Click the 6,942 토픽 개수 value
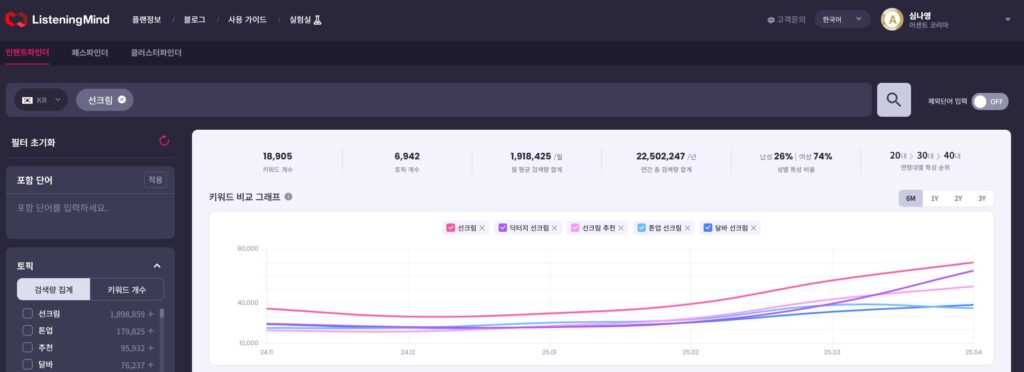 tap(407, 157)
